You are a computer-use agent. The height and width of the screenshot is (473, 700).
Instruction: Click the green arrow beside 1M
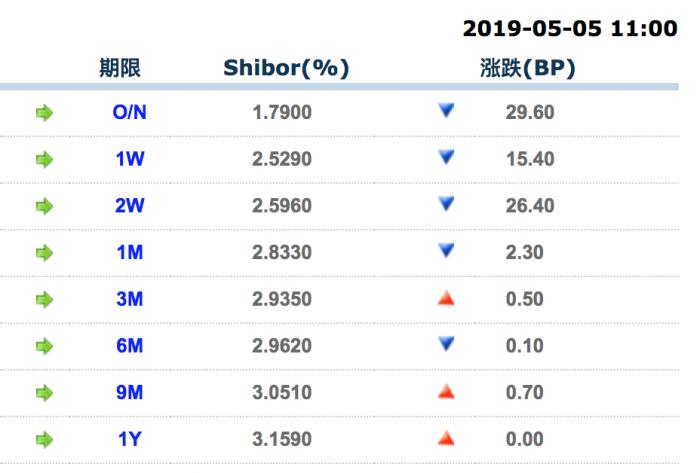pos(44,253)
